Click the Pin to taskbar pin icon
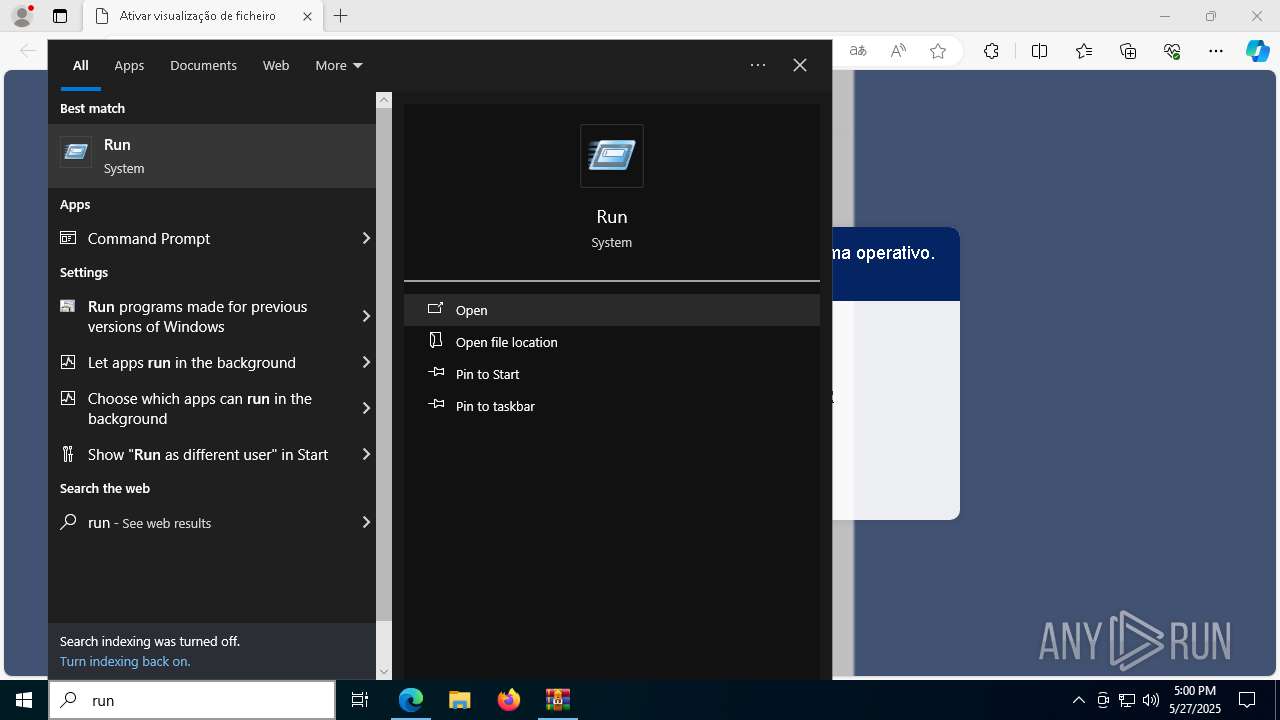Screen dimensions: 1280x720 [x=436, y=405]
